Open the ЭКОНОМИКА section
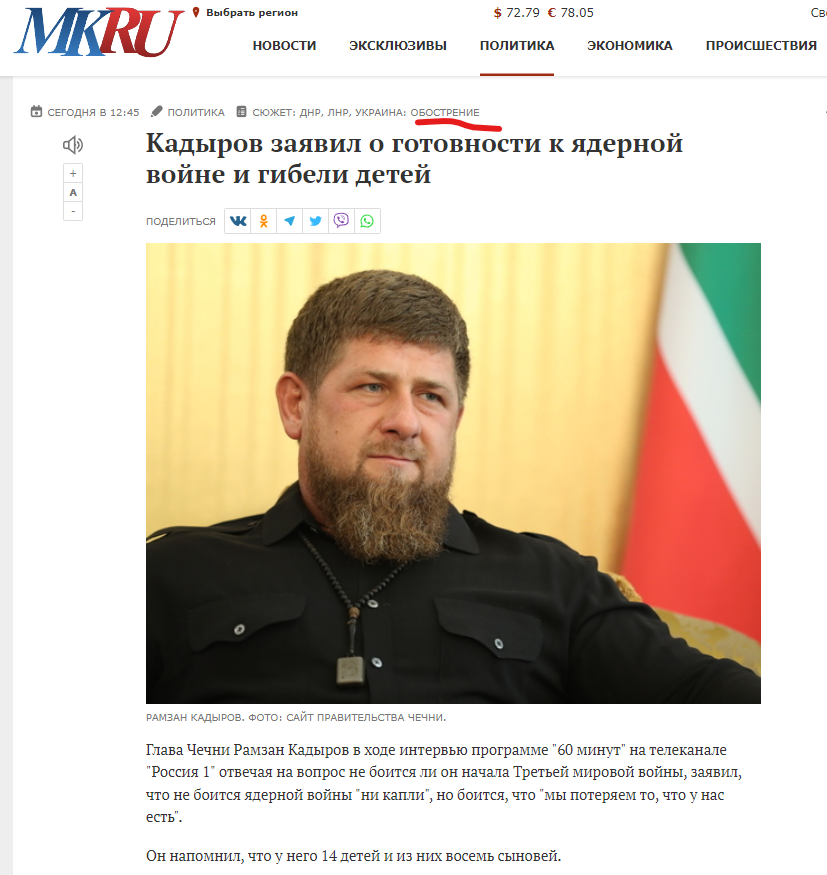This screenshot has height=875, width=827. click(629, 46)
